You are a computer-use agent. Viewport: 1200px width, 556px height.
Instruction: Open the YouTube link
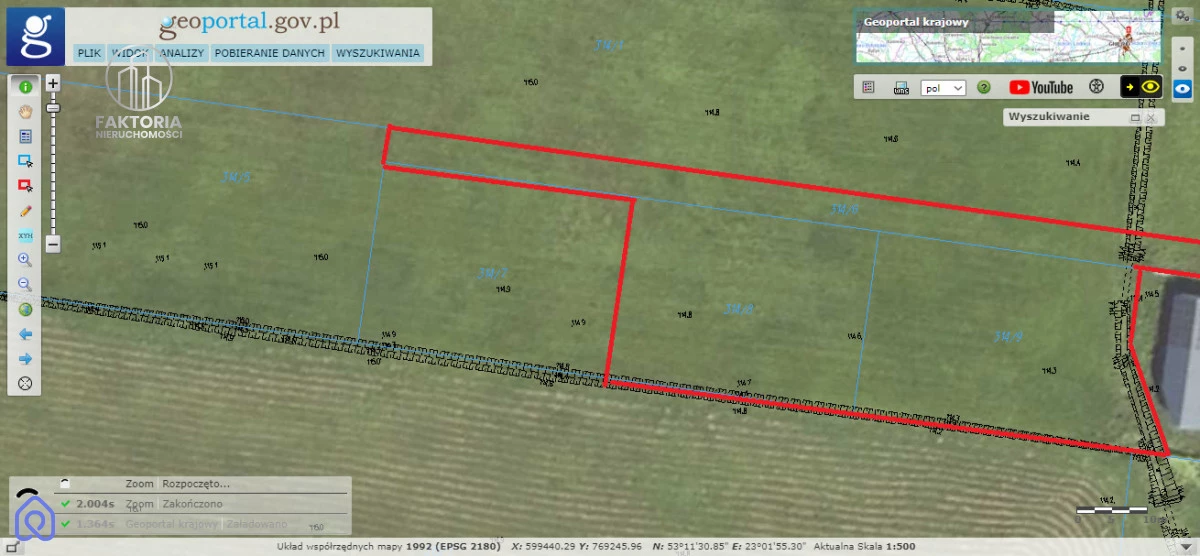pyautogui.click(x=1041, y=88)
